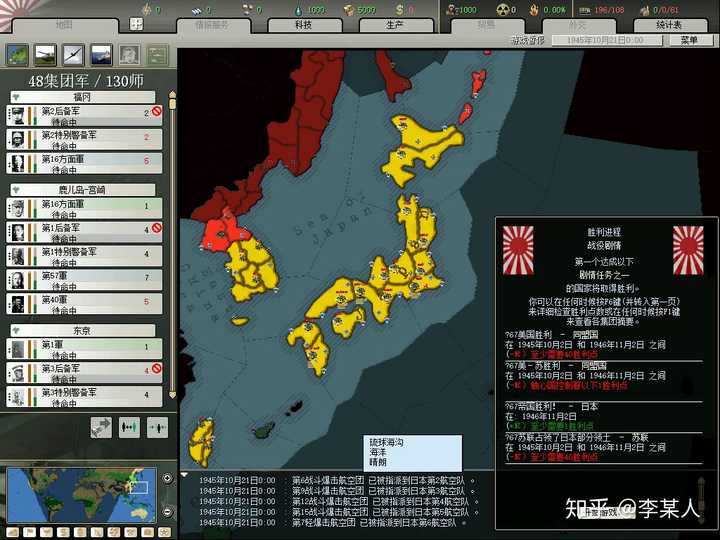
Task: Click log line about 第7轻爆击航空团
Action: [x=332, y=523]
